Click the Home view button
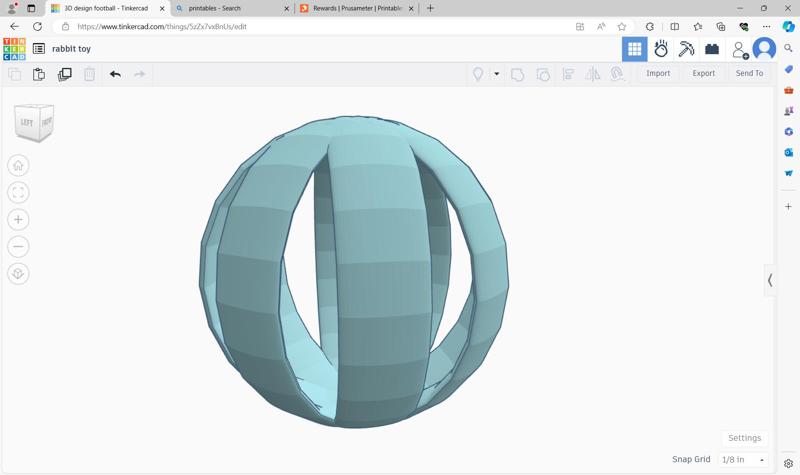800x475 pixels. 18,166
